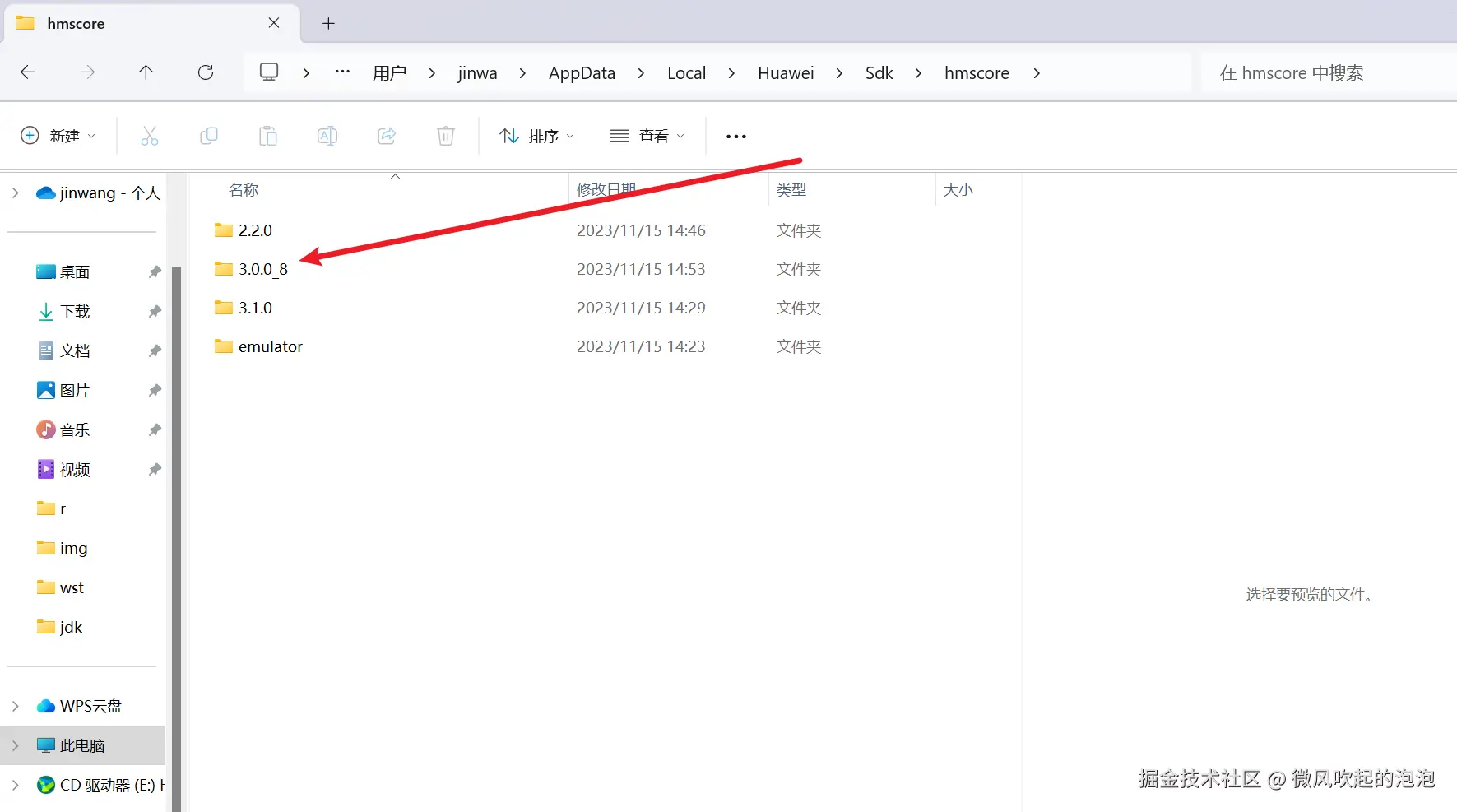The height and width of the screenshot is (812, 1457).
Task: Navigate to jinwa in breadcrumb
Action: (477, 73)
